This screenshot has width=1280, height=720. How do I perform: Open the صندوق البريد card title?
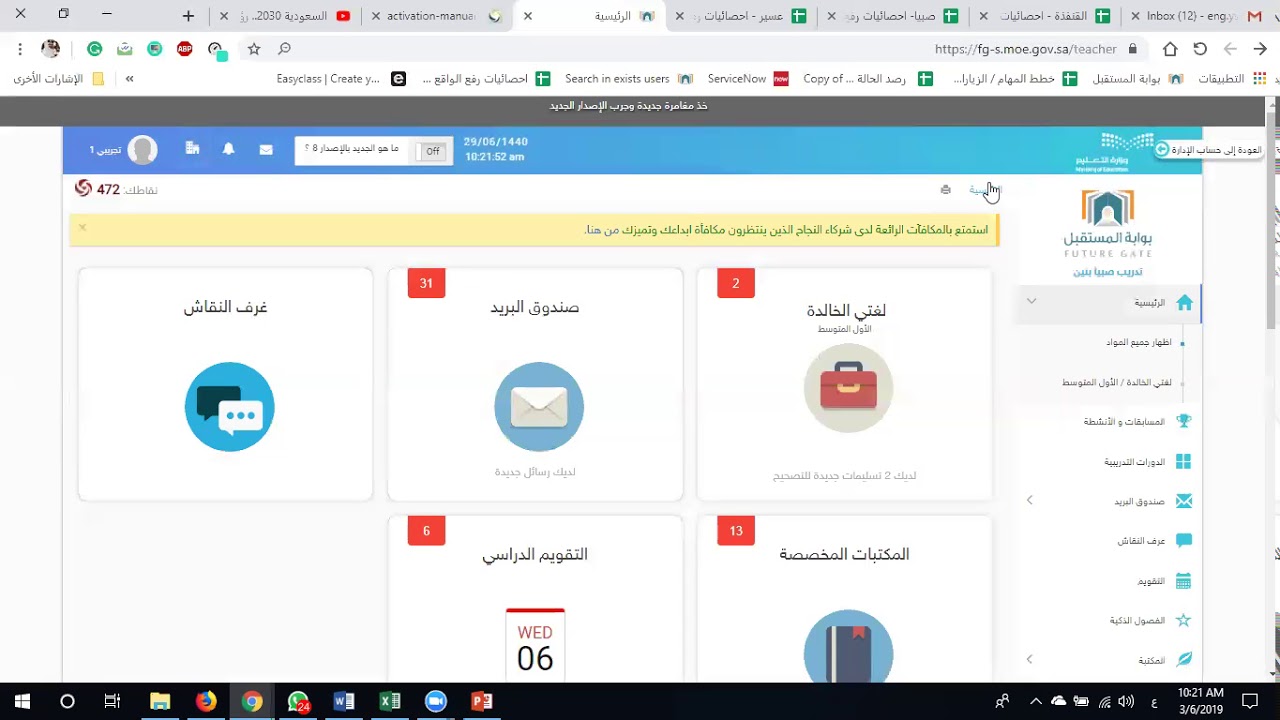coord(535,307)
